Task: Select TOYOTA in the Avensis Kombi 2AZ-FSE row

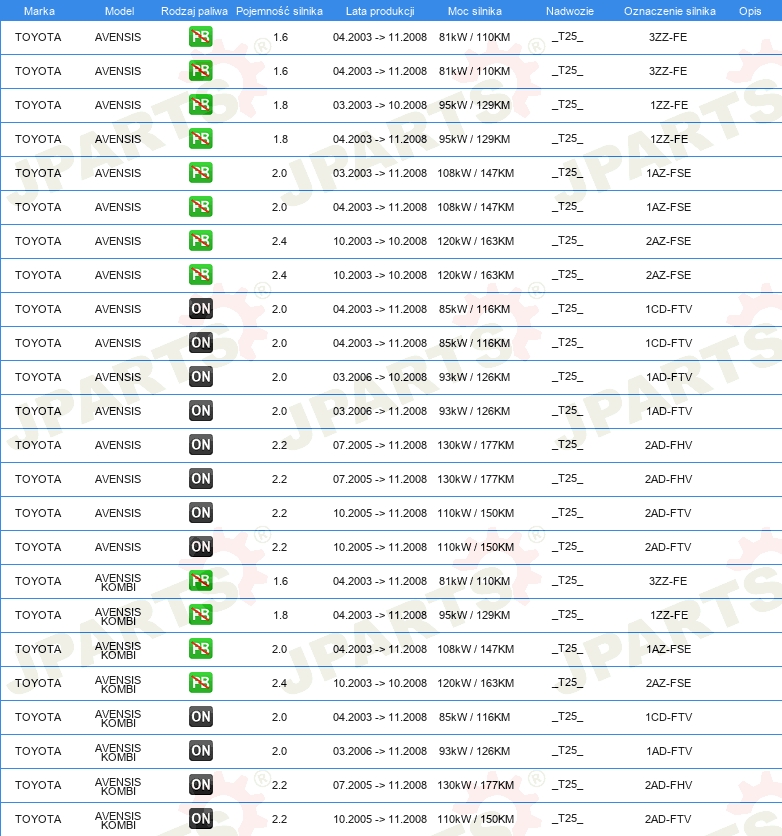Action: click(x=38, y=683)
